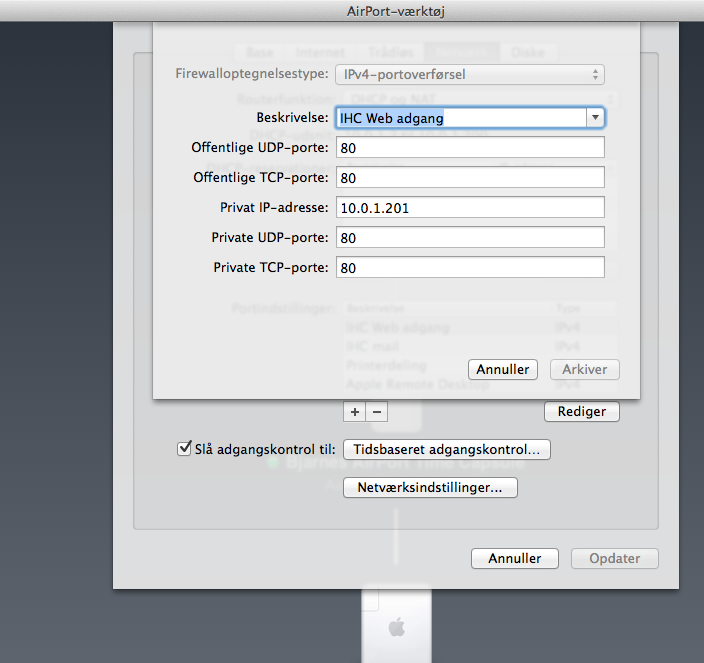Click the Beskrivelse text field
Viewport: 704px width, 663px height.
(x=461, y=118)
